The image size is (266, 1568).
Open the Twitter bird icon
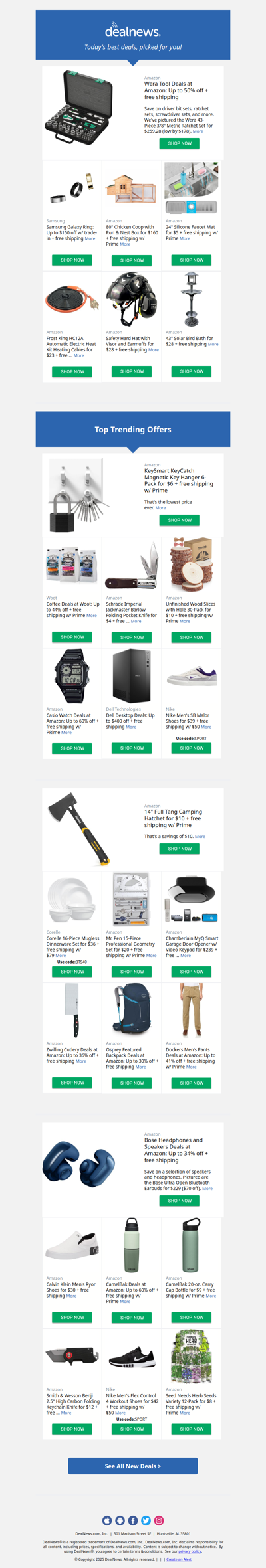pyautogui.click(x=146, y=1520)
